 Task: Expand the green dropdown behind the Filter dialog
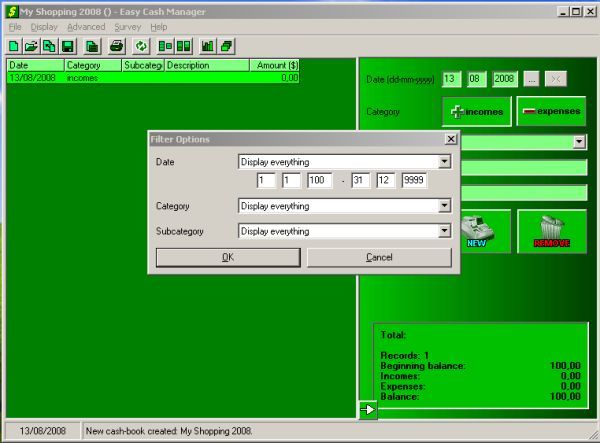[x=579, y=142]
